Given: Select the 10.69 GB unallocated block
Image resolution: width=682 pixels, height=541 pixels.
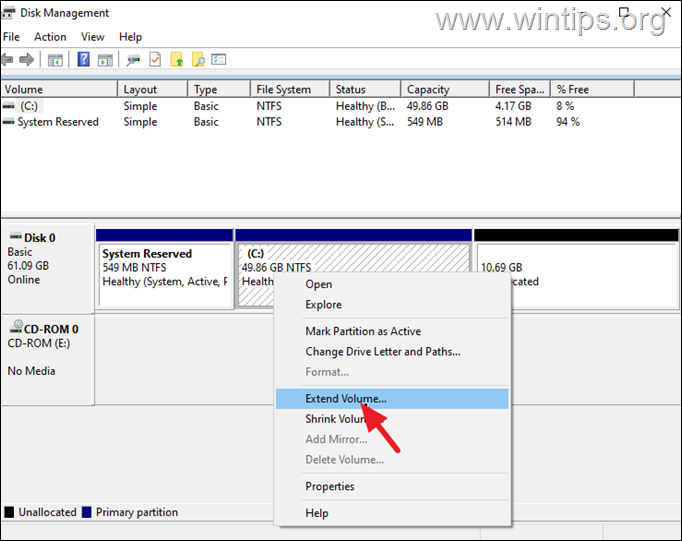Looking at the screenshot, I should click(x=577, y=269).
